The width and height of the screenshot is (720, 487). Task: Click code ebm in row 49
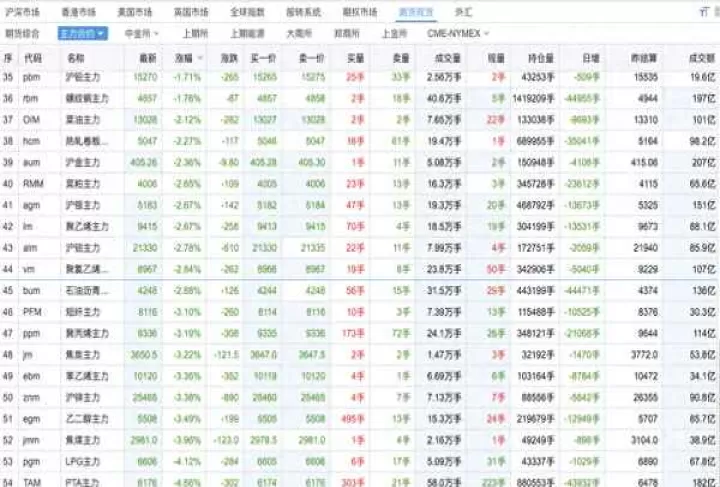point(31,376)
